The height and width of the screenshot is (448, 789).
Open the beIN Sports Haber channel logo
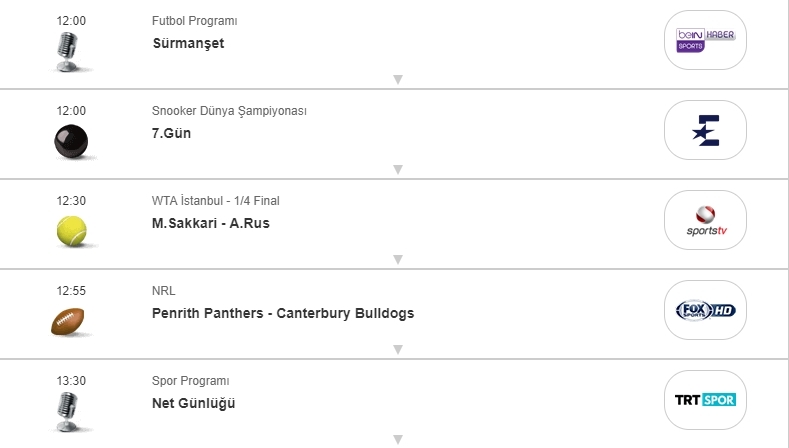705,40
